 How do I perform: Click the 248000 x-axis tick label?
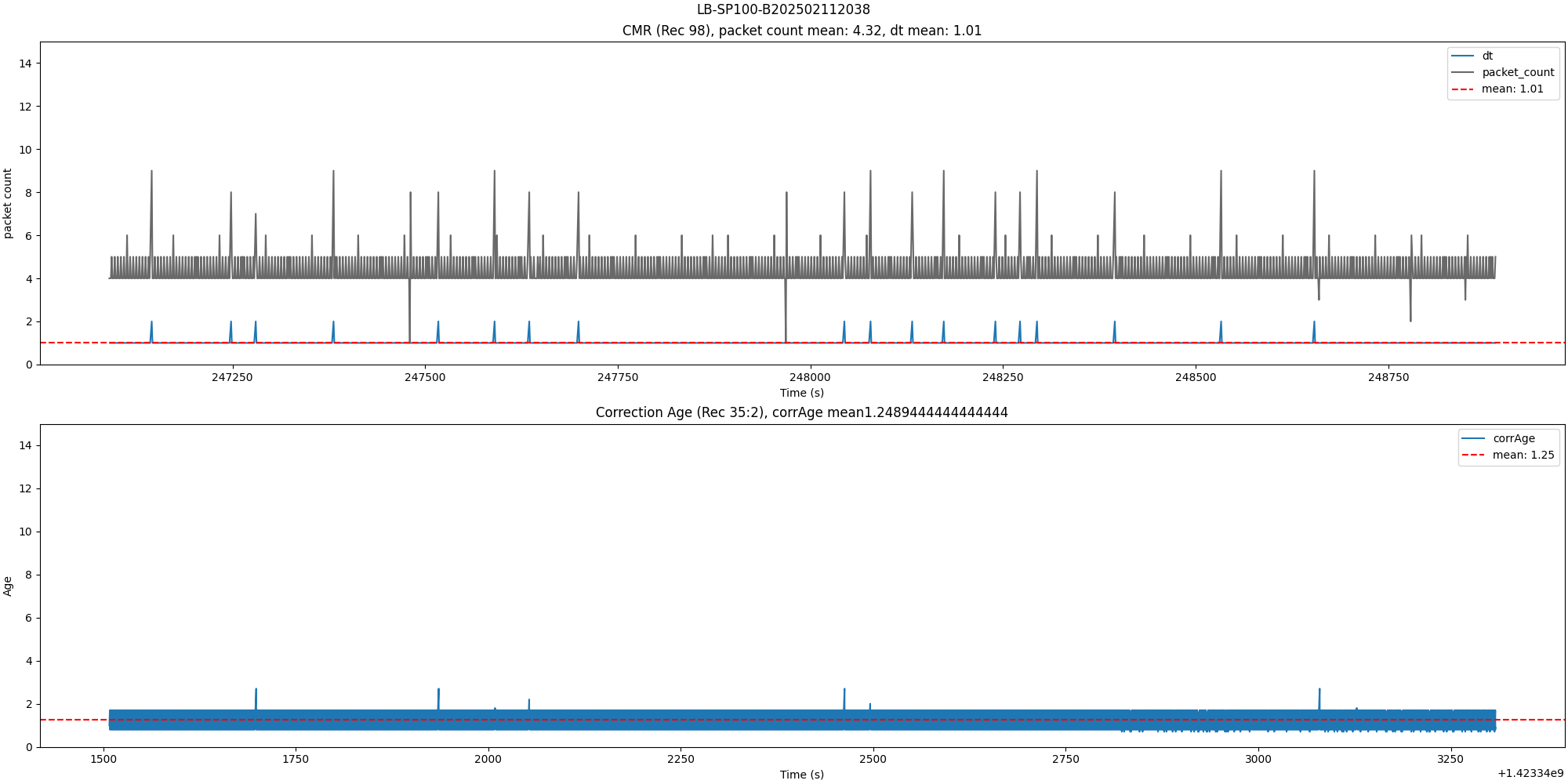point(810,377)
